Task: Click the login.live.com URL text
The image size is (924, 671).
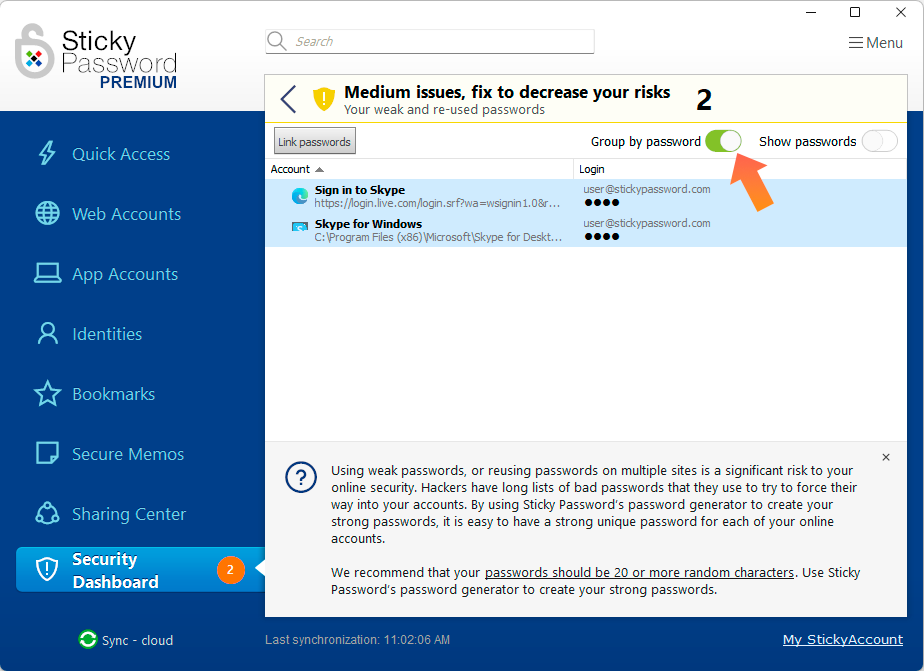Action: coord(437,203)
